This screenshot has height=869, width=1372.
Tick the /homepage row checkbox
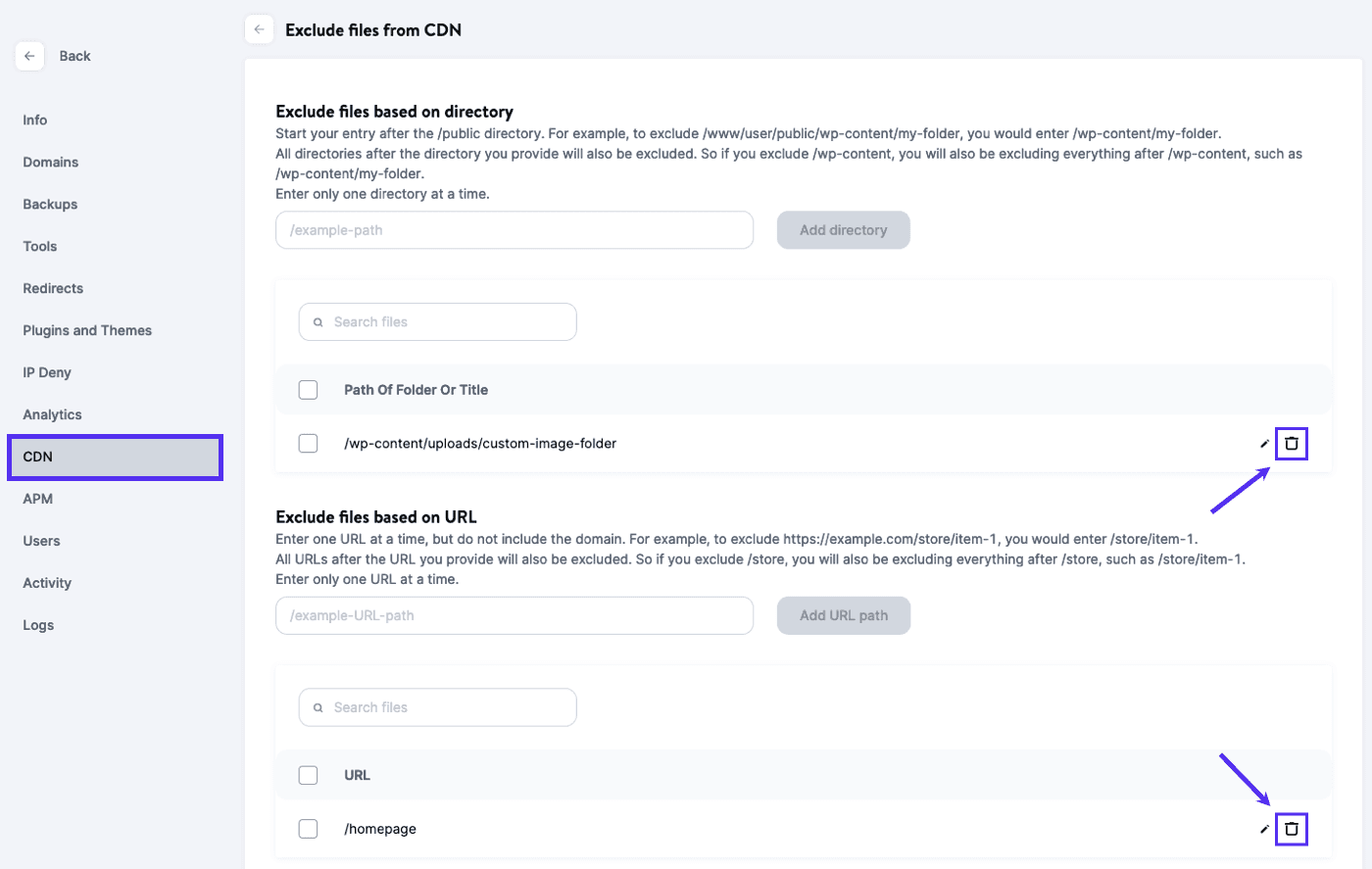click(x=308, y=829)
